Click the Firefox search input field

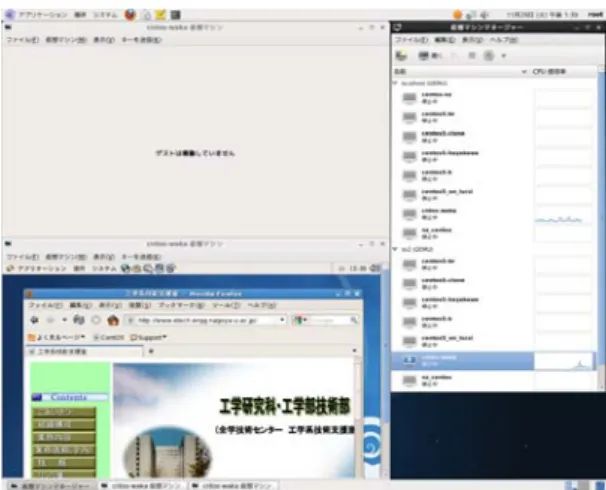click(329, 320)
